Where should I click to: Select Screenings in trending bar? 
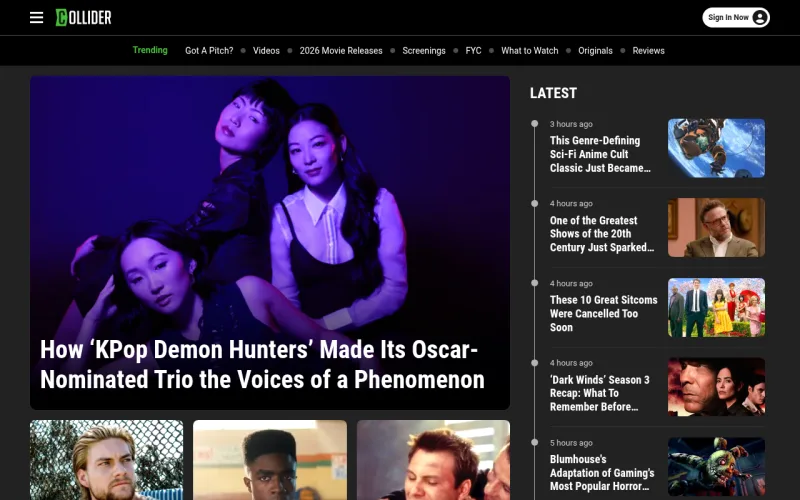423,51
